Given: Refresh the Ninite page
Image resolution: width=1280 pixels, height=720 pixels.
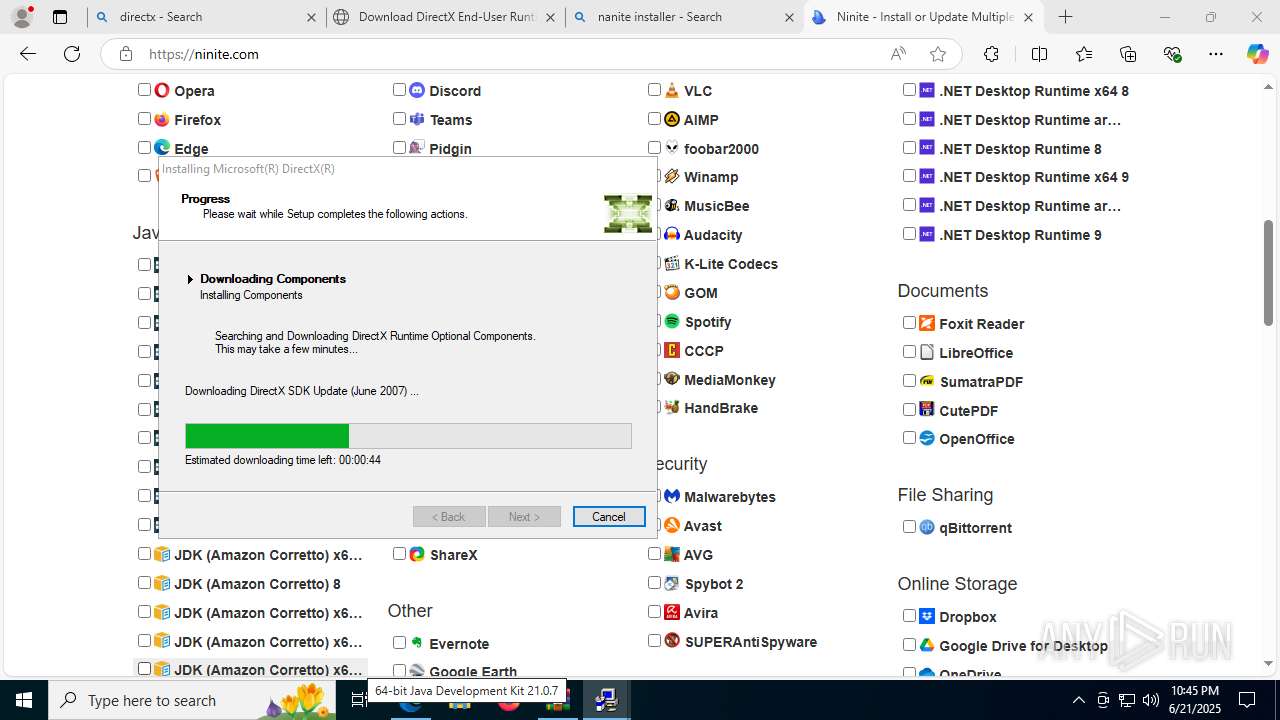Looking at the screenshot, I should [x=72, y=54].
